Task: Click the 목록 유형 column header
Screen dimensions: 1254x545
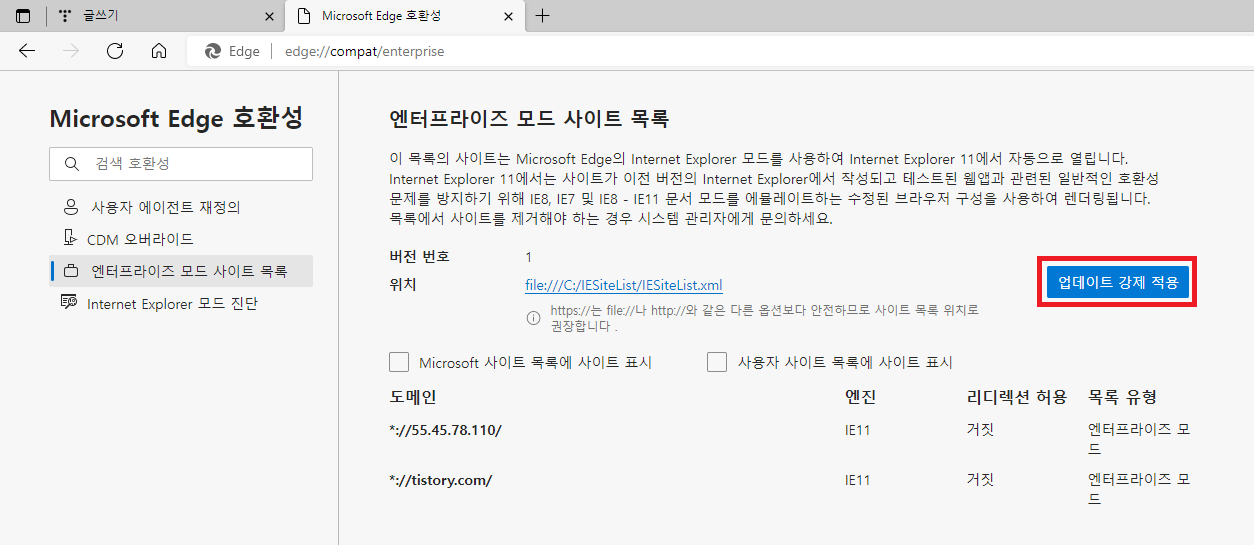Action: 1122,397
